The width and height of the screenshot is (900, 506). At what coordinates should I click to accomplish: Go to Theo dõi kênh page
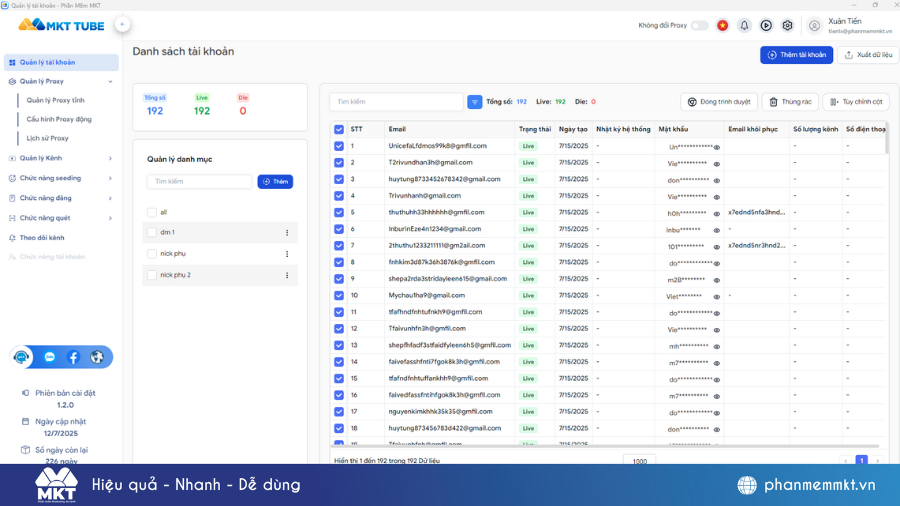42,237
